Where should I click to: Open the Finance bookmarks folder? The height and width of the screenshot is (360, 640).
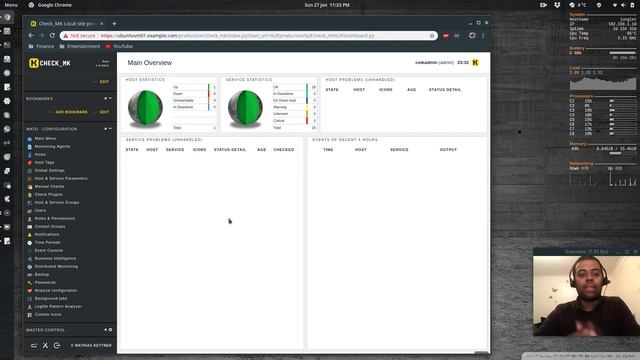point(41,47)
